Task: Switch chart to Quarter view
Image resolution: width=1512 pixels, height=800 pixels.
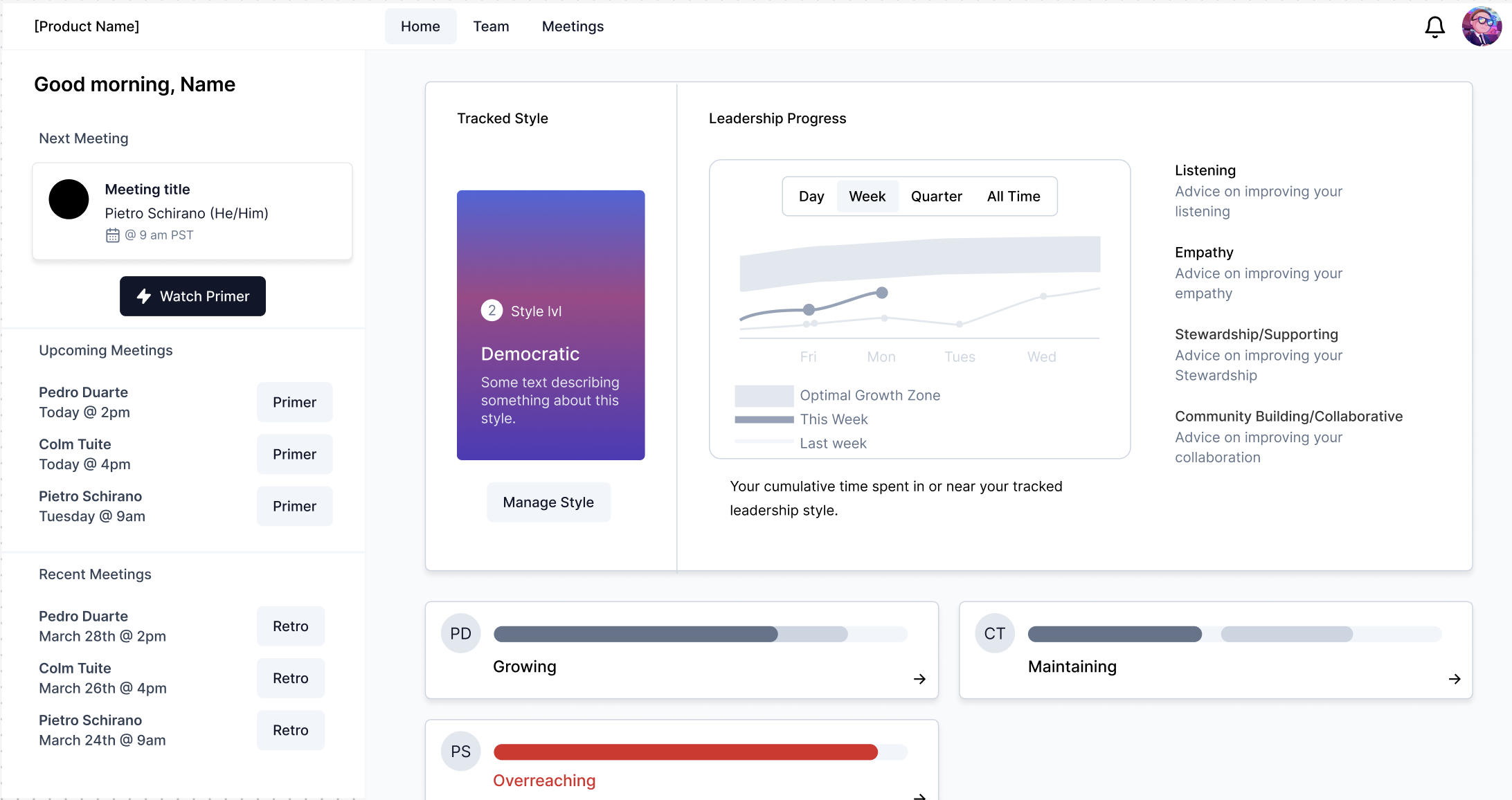Action: pos(936,197)
